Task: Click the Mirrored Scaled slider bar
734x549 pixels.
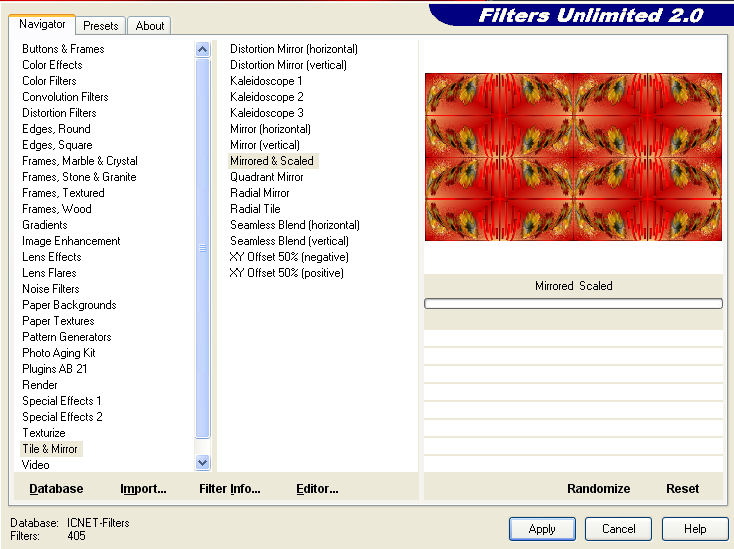Action: [x=573, y=303]
